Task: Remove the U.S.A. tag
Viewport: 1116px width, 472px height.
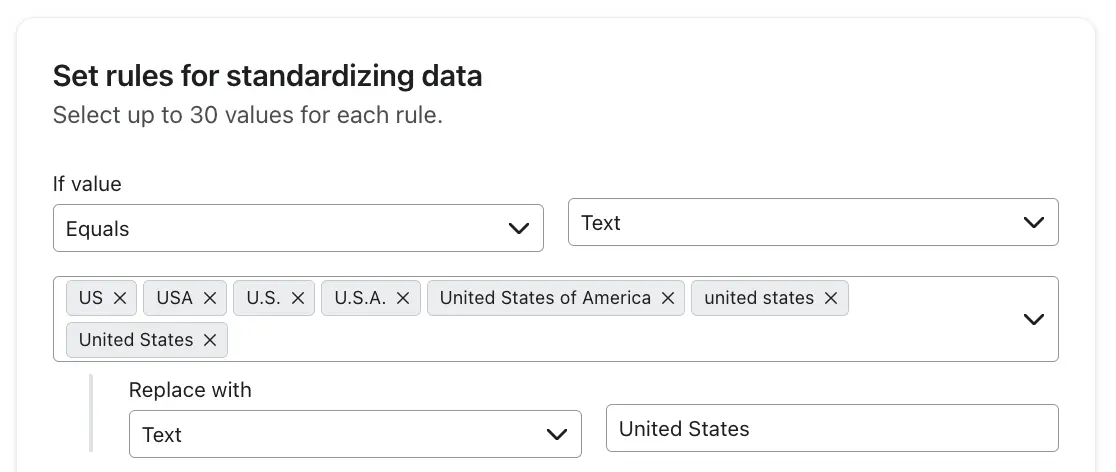Action: pos(403,298)
